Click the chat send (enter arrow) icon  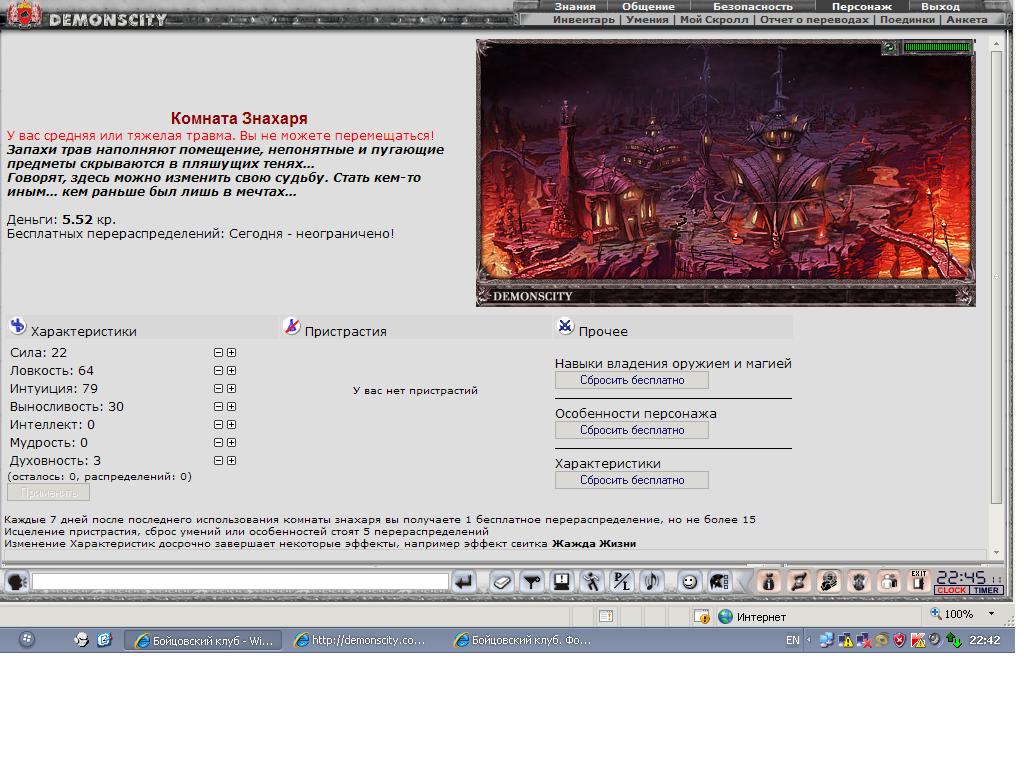click(464, 581)
